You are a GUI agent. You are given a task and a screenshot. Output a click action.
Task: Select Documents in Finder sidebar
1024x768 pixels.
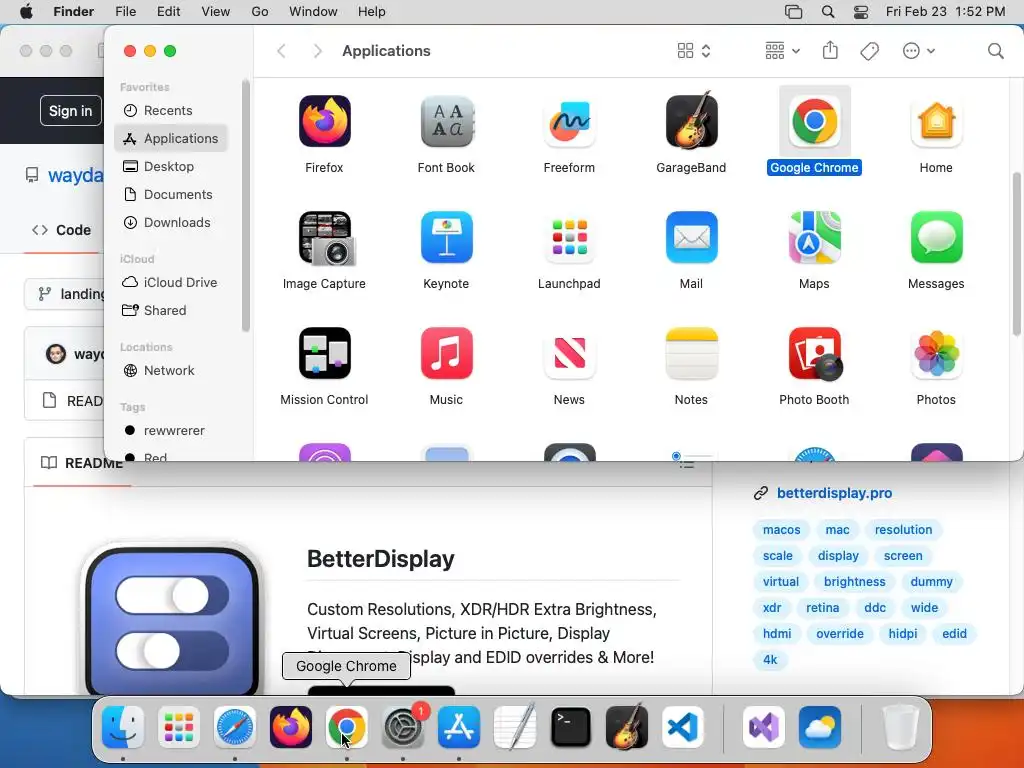pos(171,195)
